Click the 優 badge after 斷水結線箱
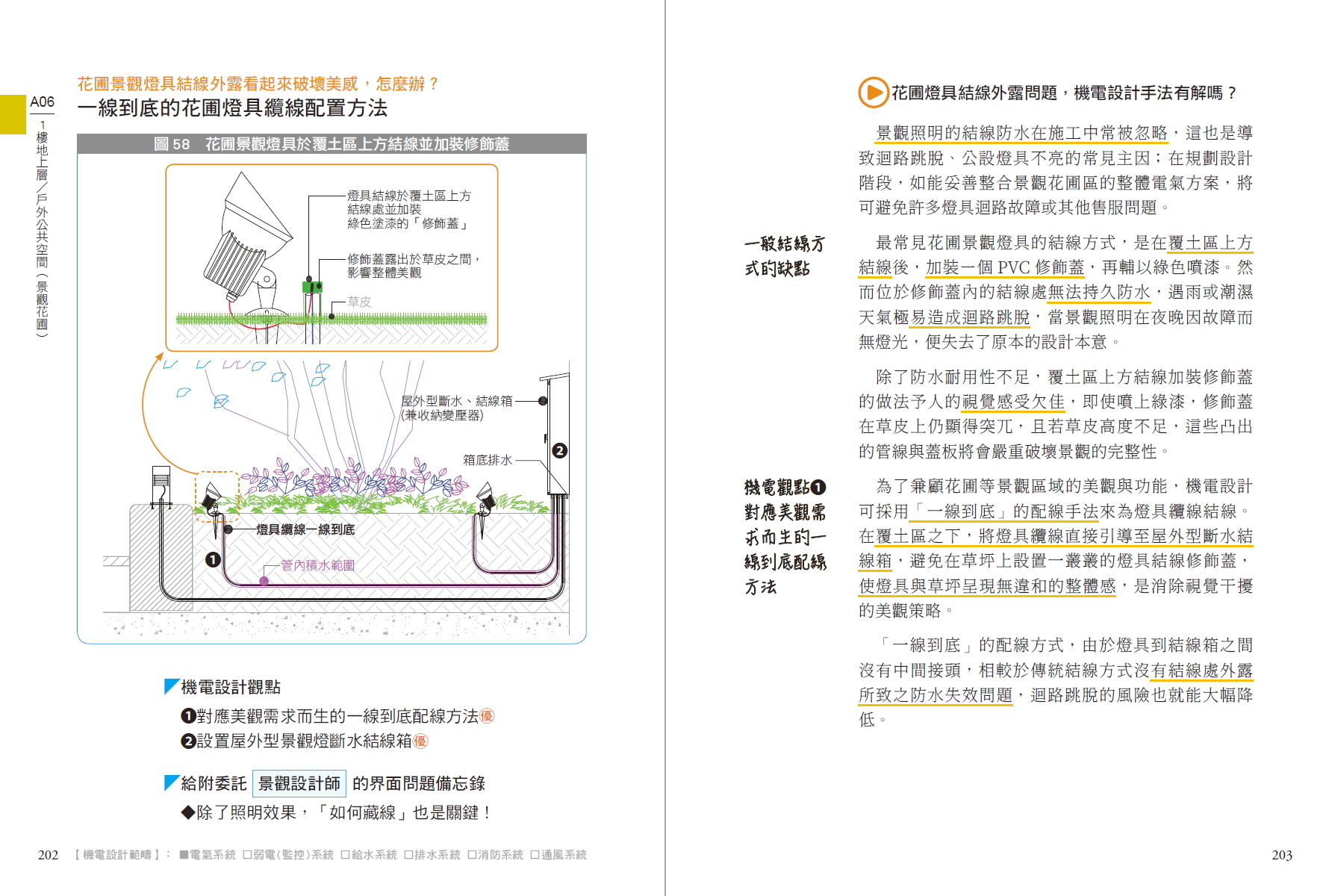The height and width of the screenshot is (896, 1329). coord(421,741)
